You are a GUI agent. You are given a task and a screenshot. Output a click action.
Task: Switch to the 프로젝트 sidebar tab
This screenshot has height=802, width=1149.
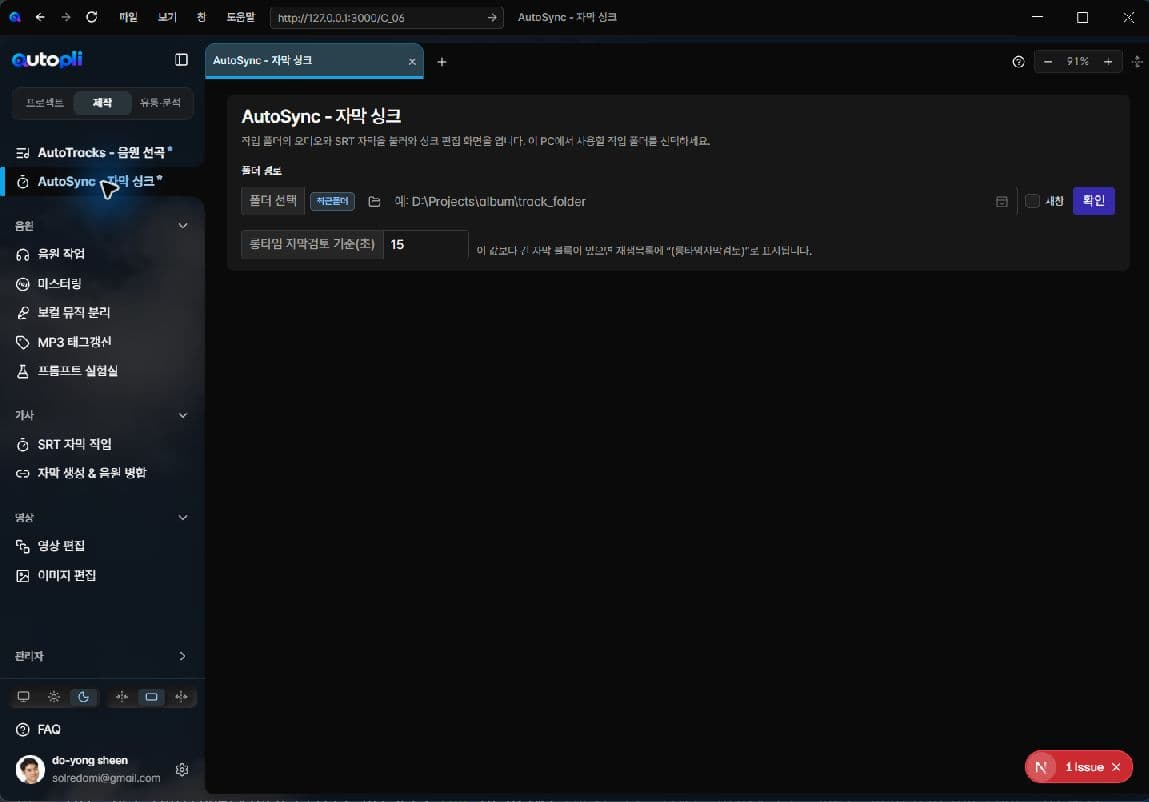point(44,103)
